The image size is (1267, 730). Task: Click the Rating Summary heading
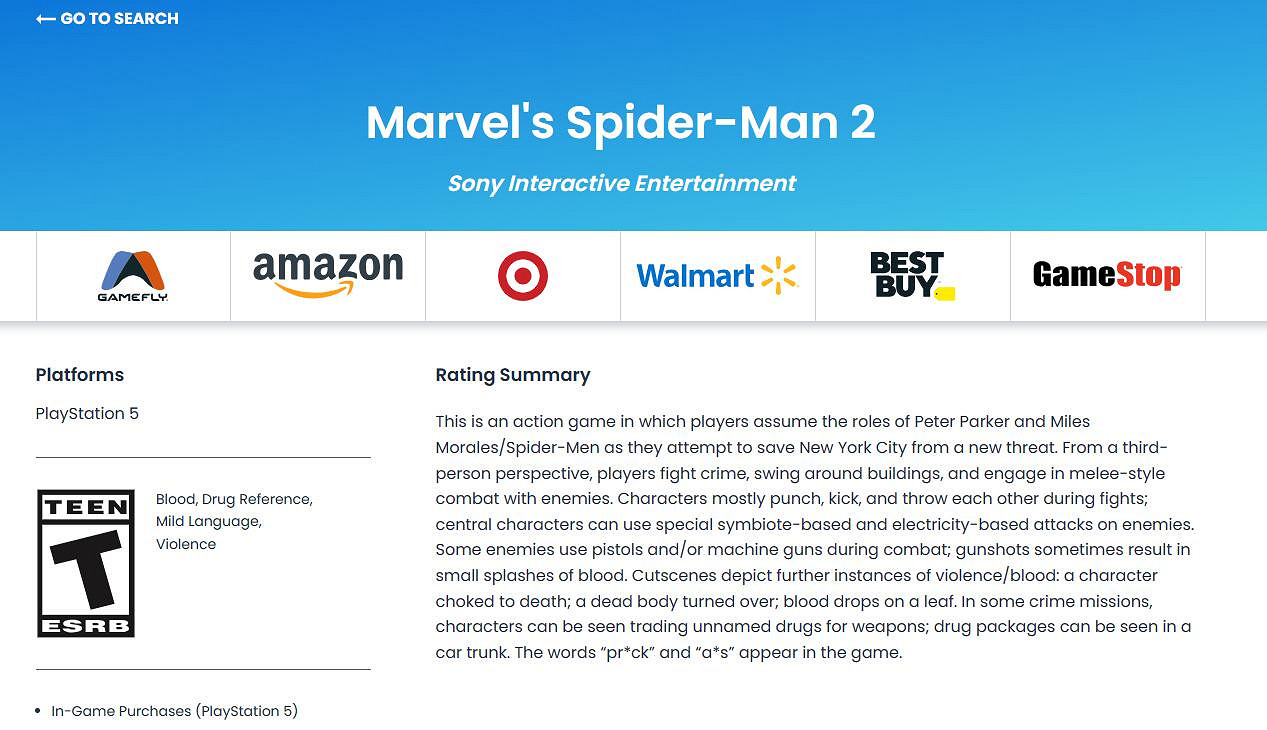pos(513,375)
